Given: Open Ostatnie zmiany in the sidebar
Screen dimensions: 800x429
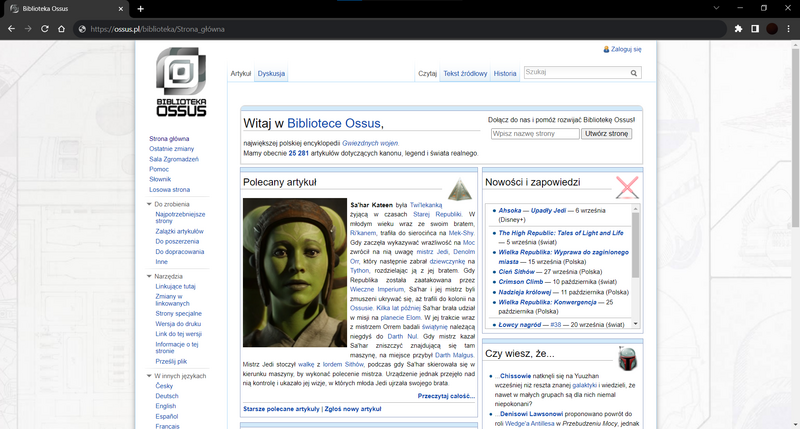Looking at the screenshot, I should (171, 149).
